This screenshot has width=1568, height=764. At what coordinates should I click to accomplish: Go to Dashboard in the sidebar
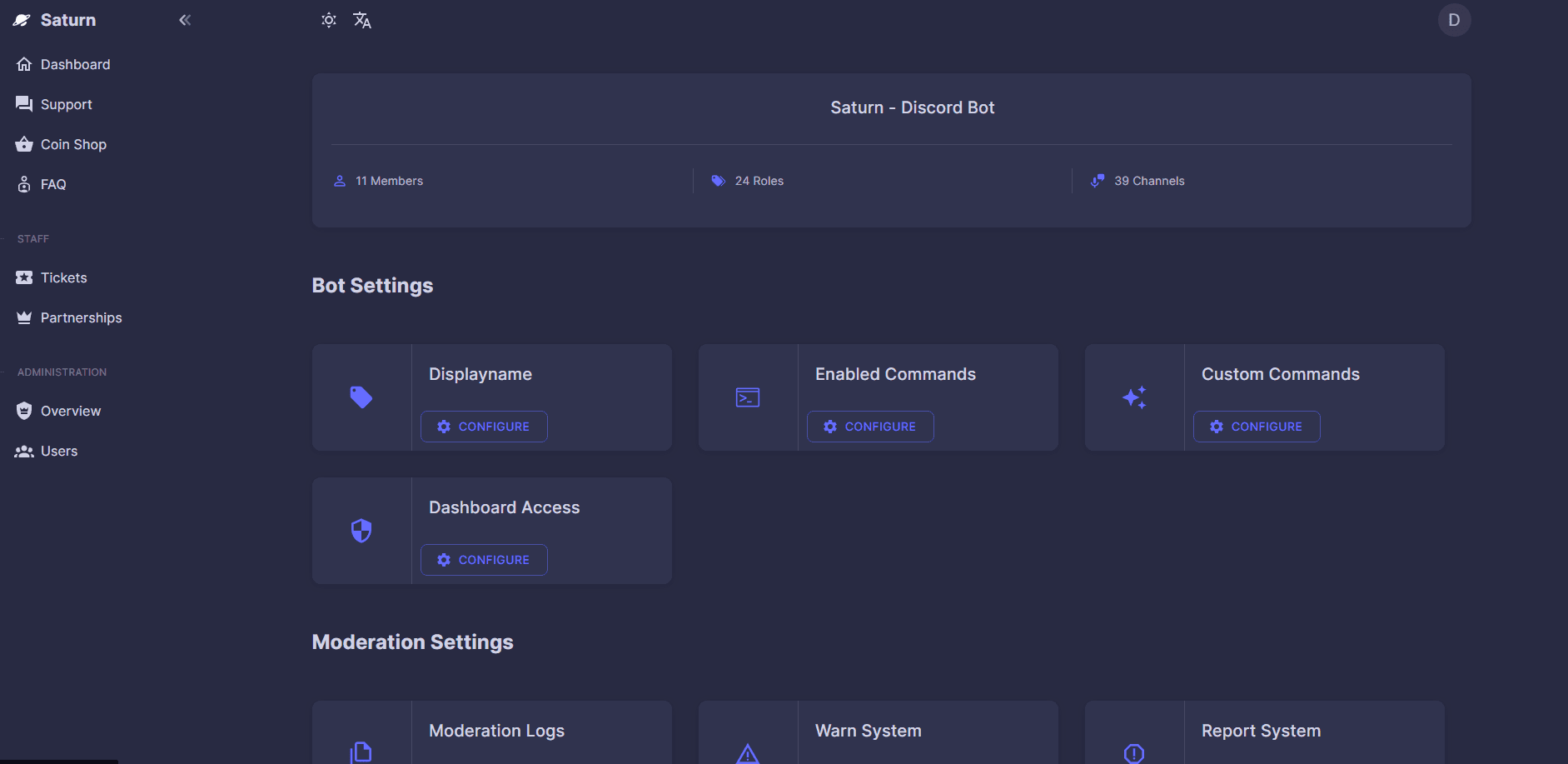[x=75, y=64]
